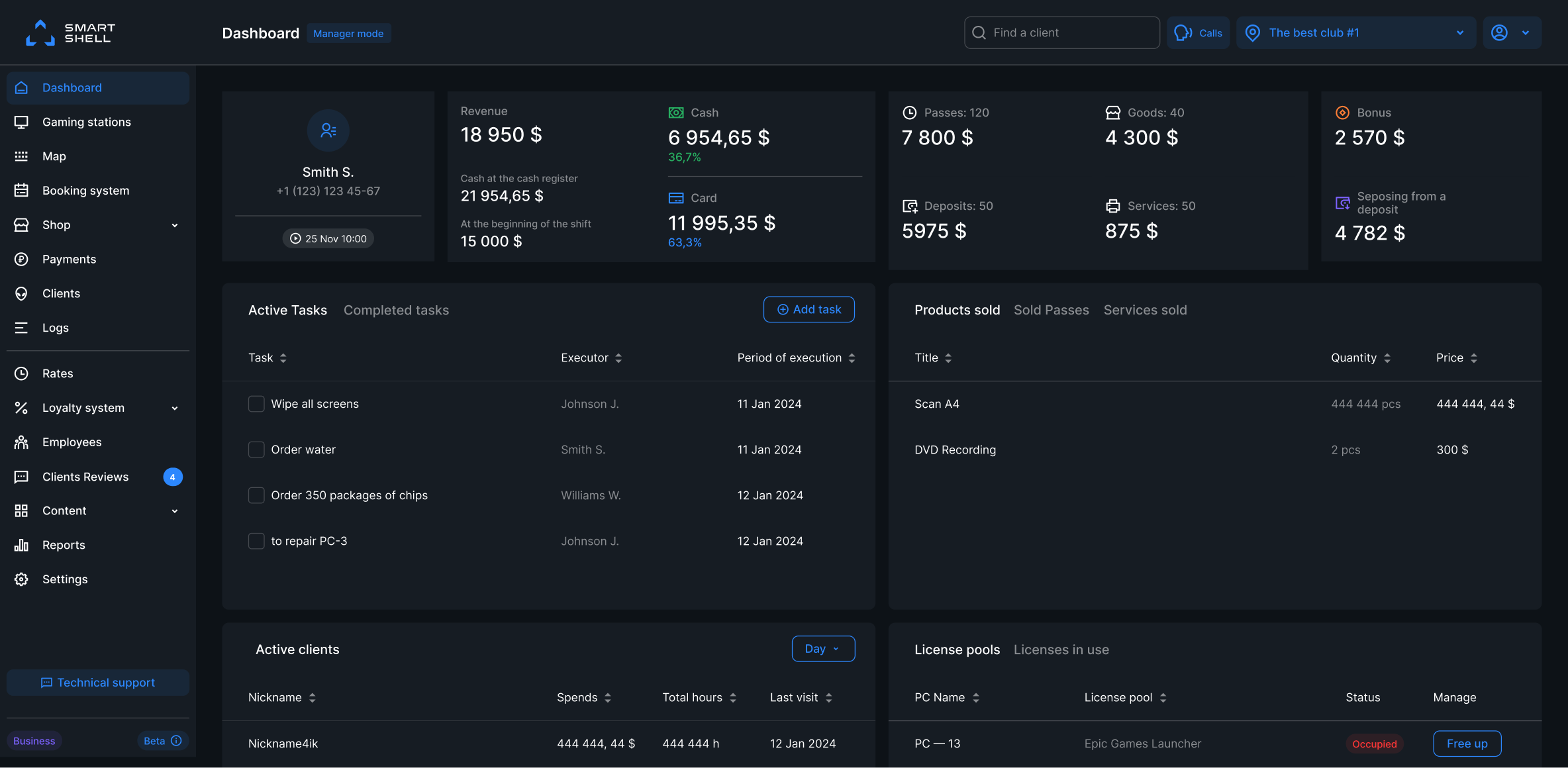This screenshot has height=768, width=1568.
Task: Switch to Completed tasks tab
Action: pos(396,309)
